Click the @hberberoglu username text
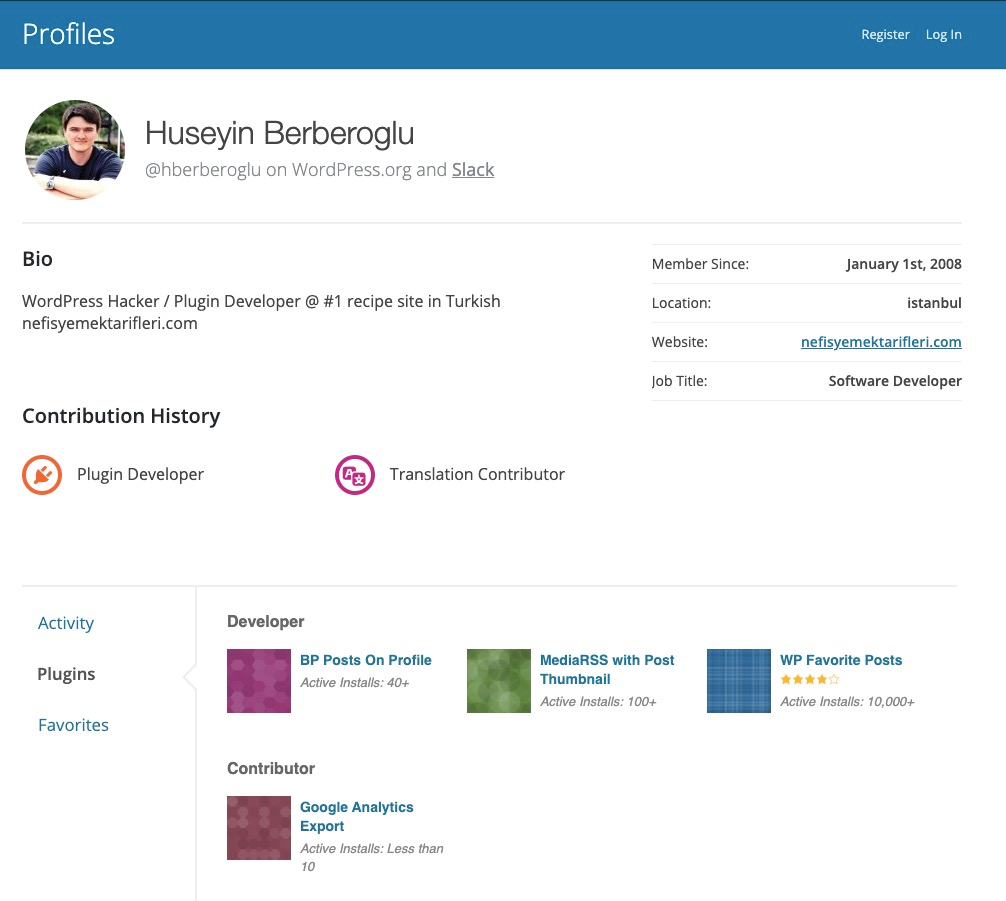 203,169
